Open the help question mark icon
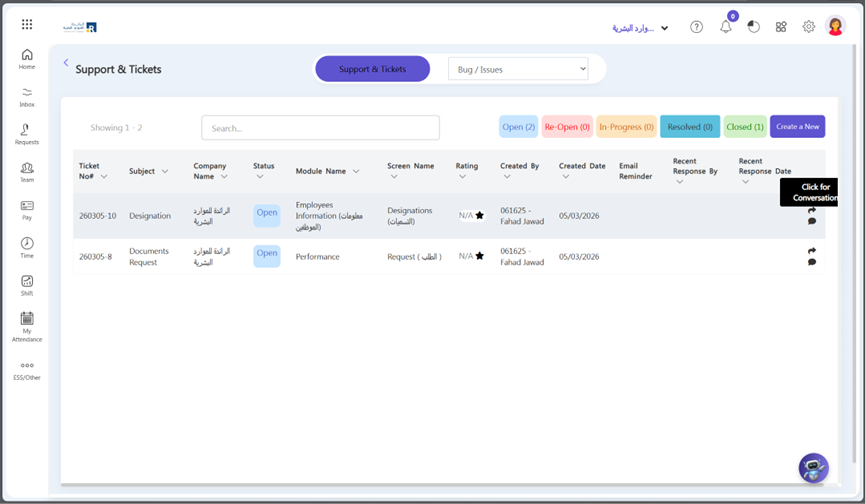Image resolution: width=865 pixels, height=504 pixels. pos(697,27)
